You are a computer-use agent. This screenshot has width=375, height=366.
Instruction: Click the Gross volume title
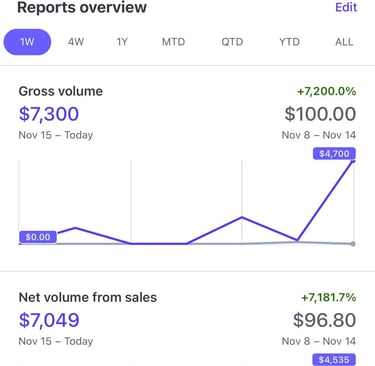point(61,91)
